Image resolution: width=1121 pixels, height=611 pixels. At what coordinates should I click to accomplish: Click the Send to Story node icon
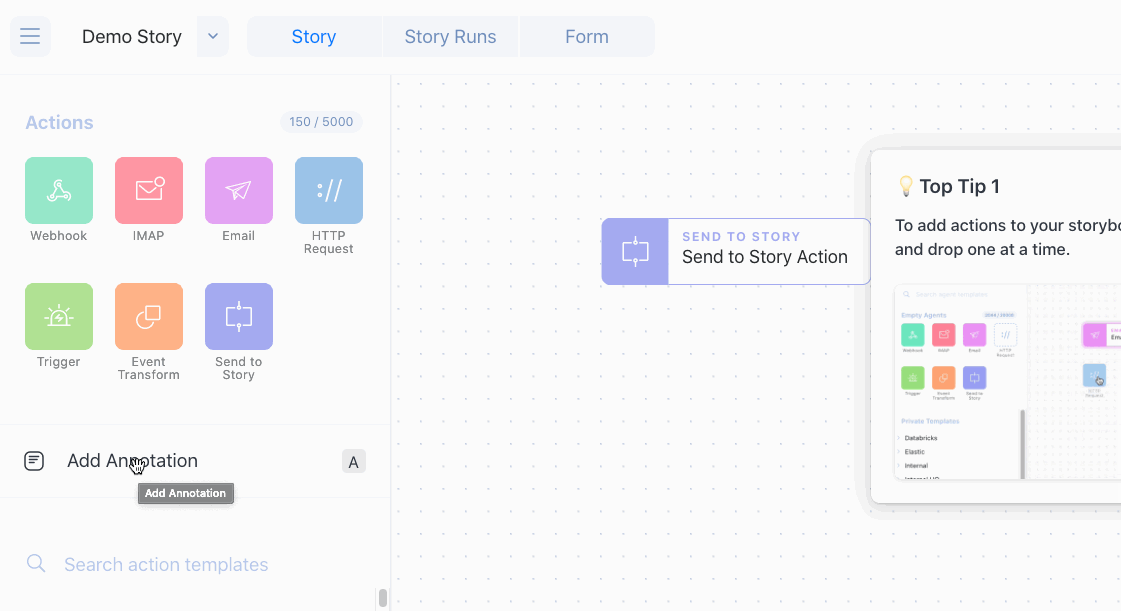coord(635,252)
